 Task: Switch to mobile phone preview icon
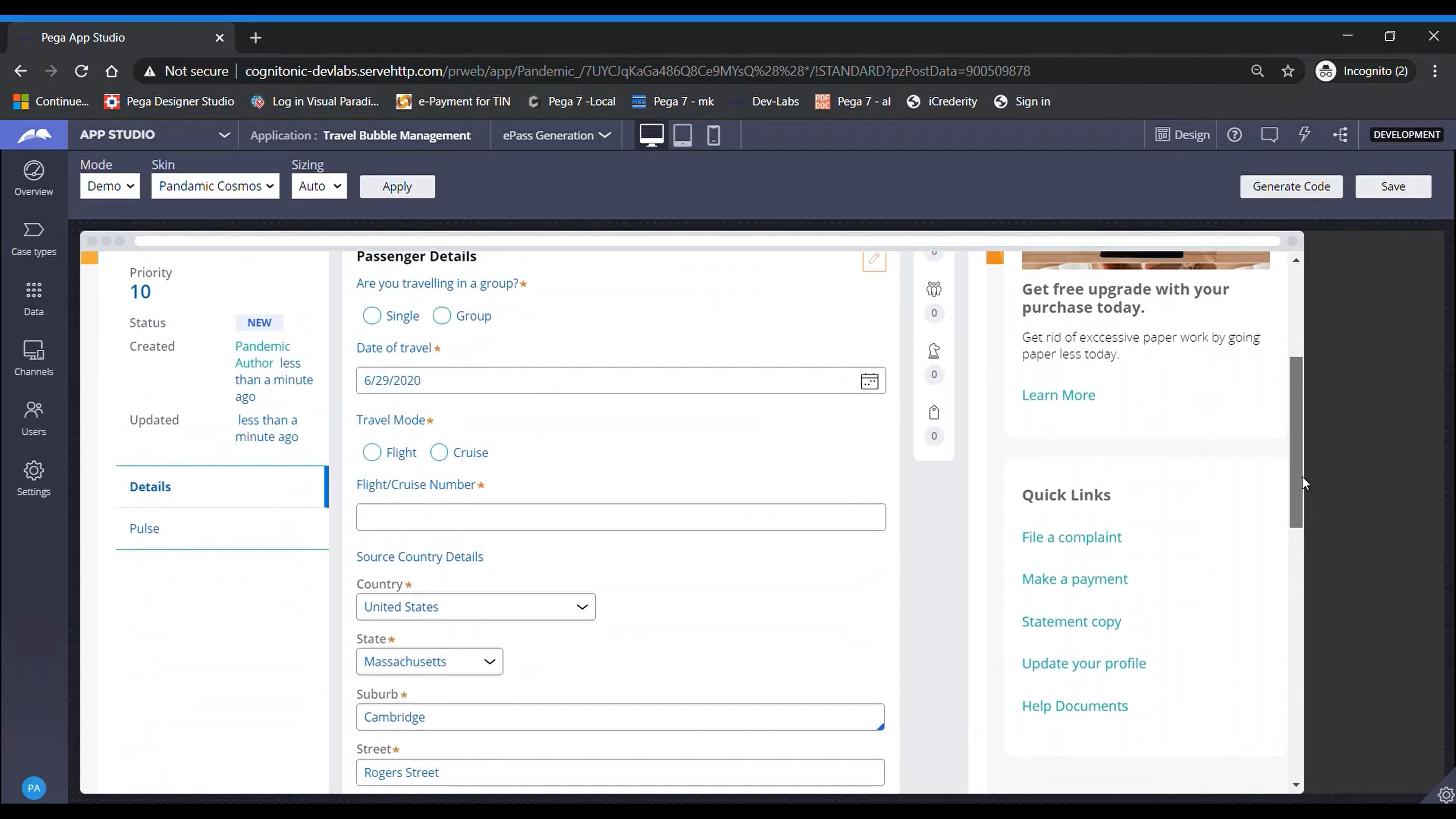(x=713, y=135)
